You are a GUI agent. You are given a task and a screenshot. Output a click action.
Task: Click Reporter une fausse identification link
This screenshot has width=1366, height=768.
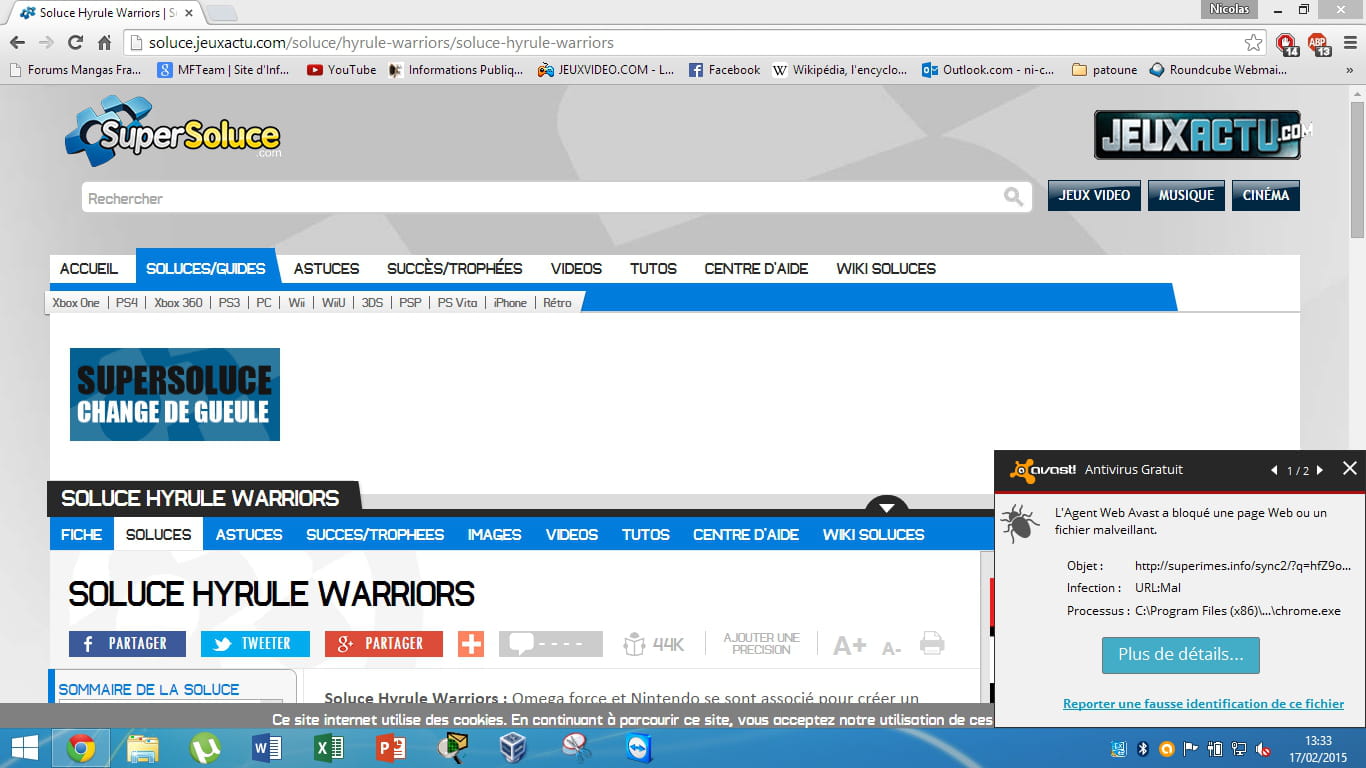pyautogui.click(x=1203, y=704)
